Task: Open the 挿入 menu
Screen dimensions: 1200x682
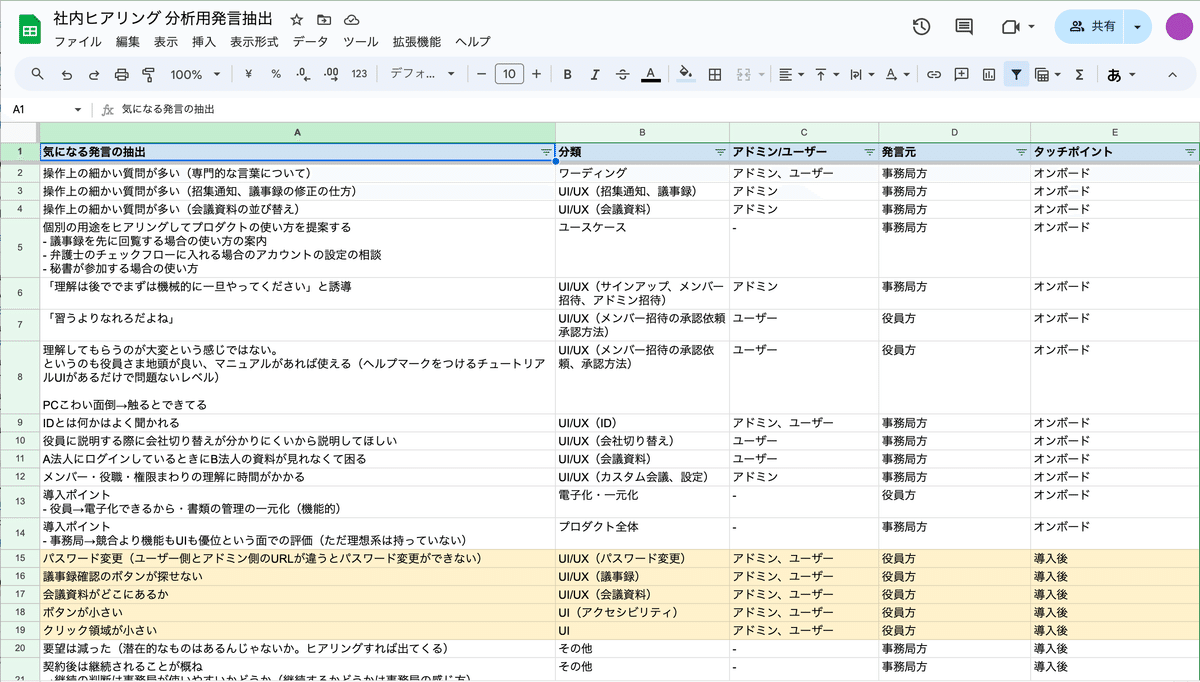Action: tap(204, 42)
